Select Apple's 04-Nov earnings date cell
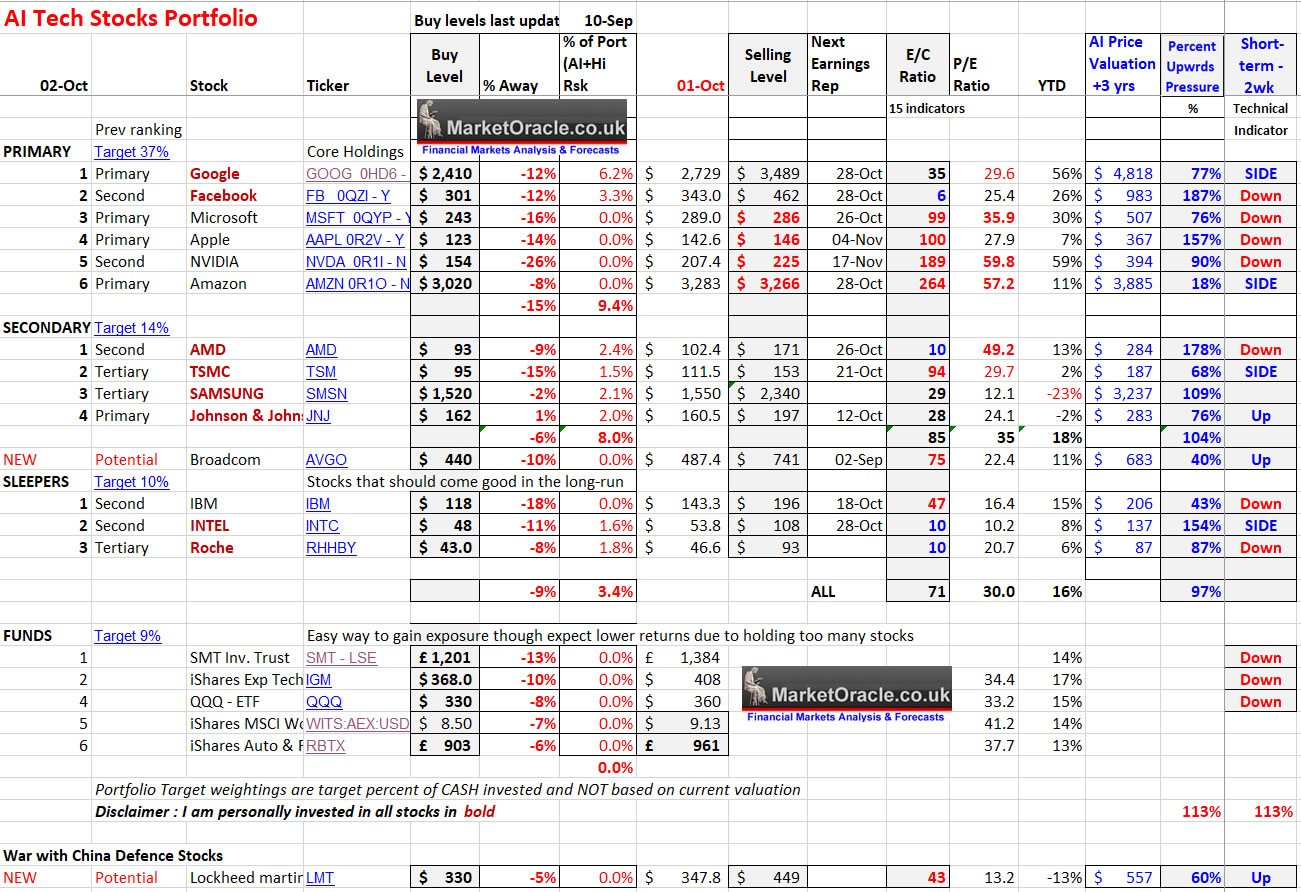The width and height of the screenshot is (1301, 892). 848,240
